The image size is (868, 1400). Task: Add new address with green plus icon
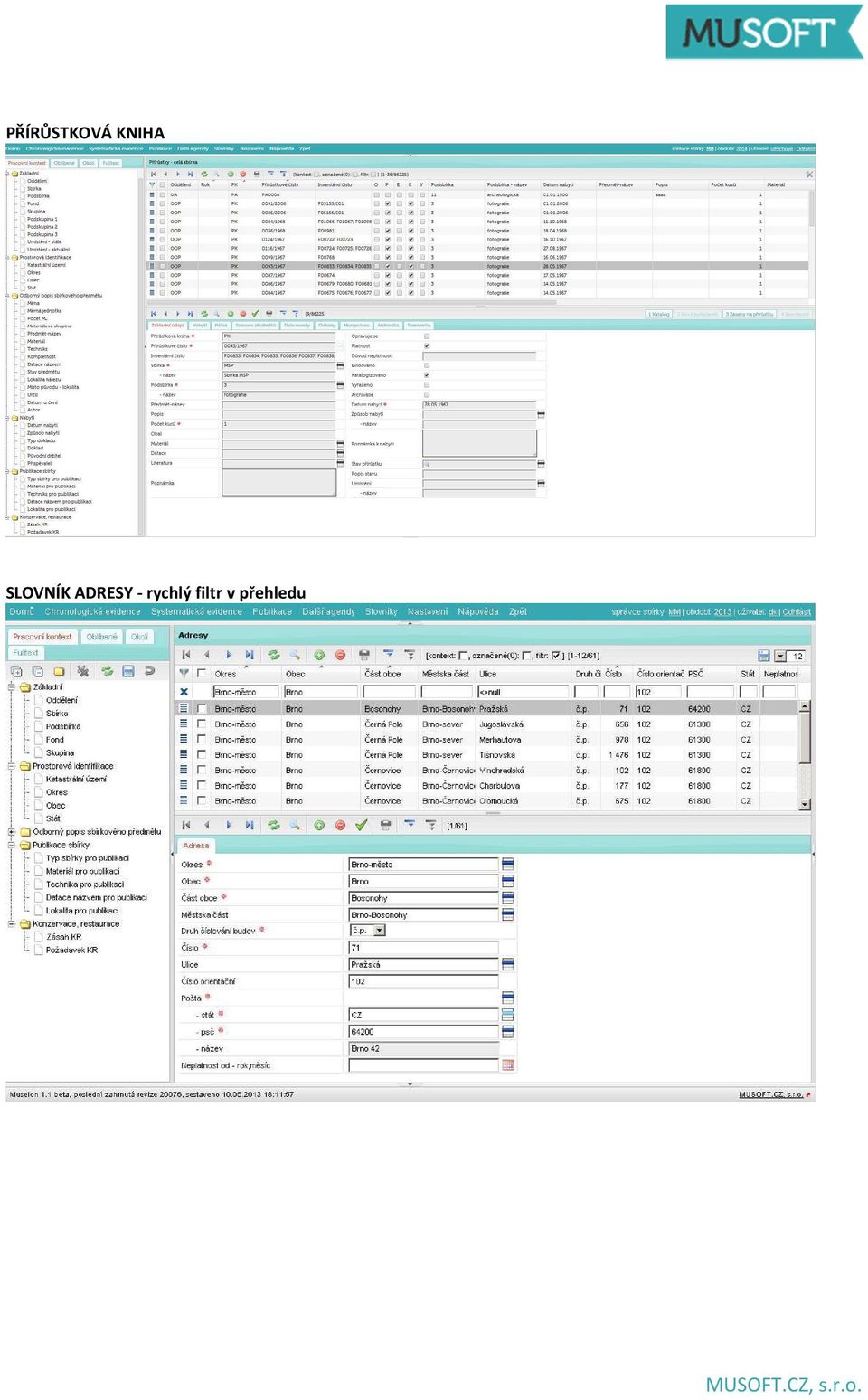coord(319,655)
